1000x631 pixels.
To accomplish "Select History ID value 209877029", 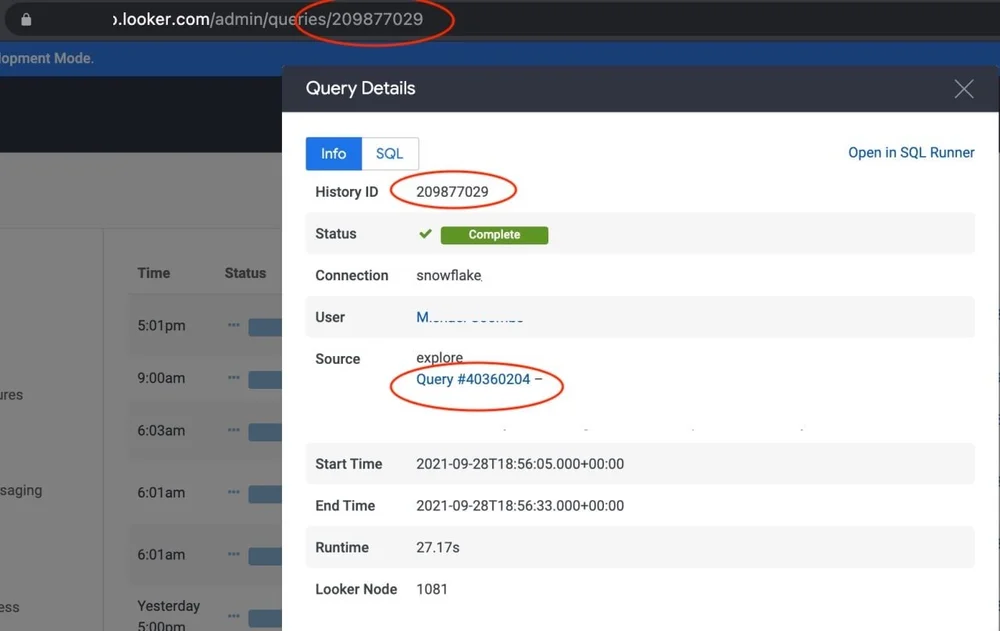I will pos(452,191).
